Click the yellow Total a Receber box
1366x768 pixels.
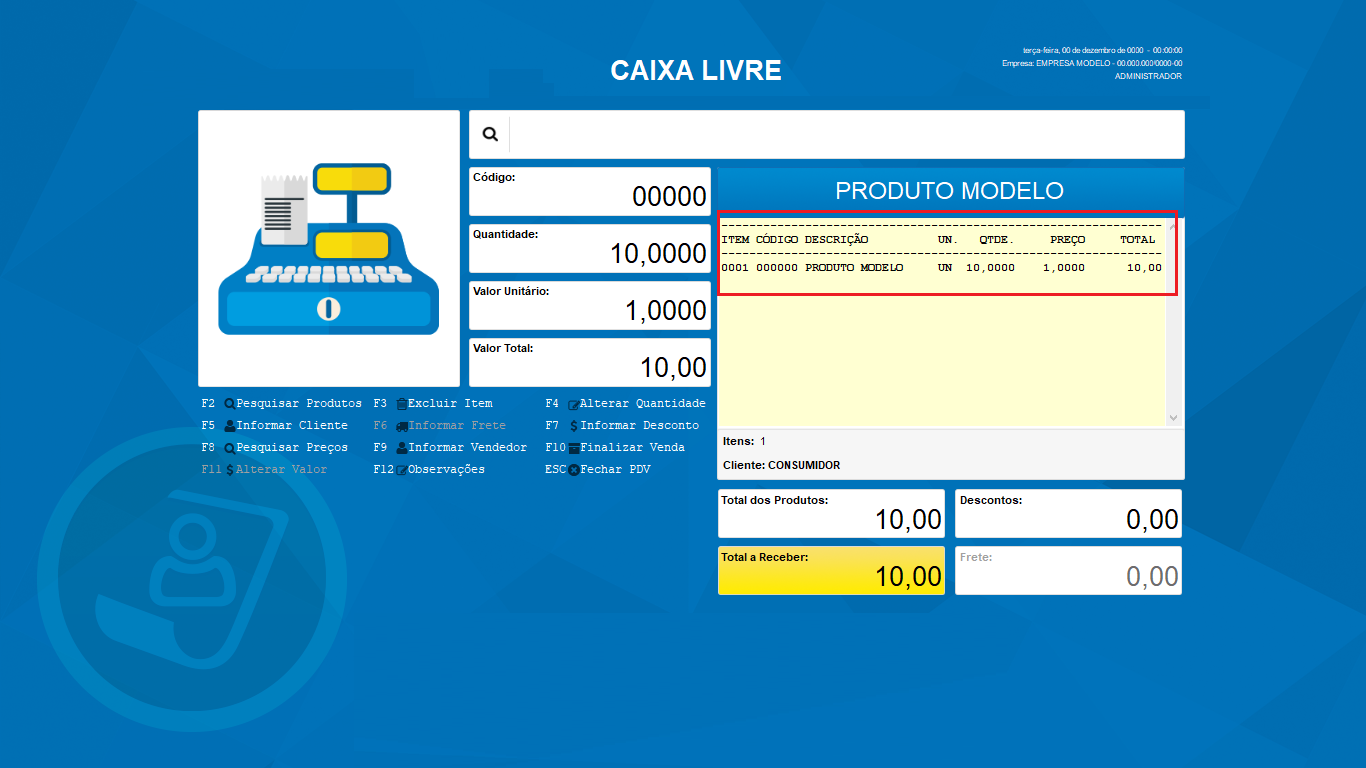(831, 570)
